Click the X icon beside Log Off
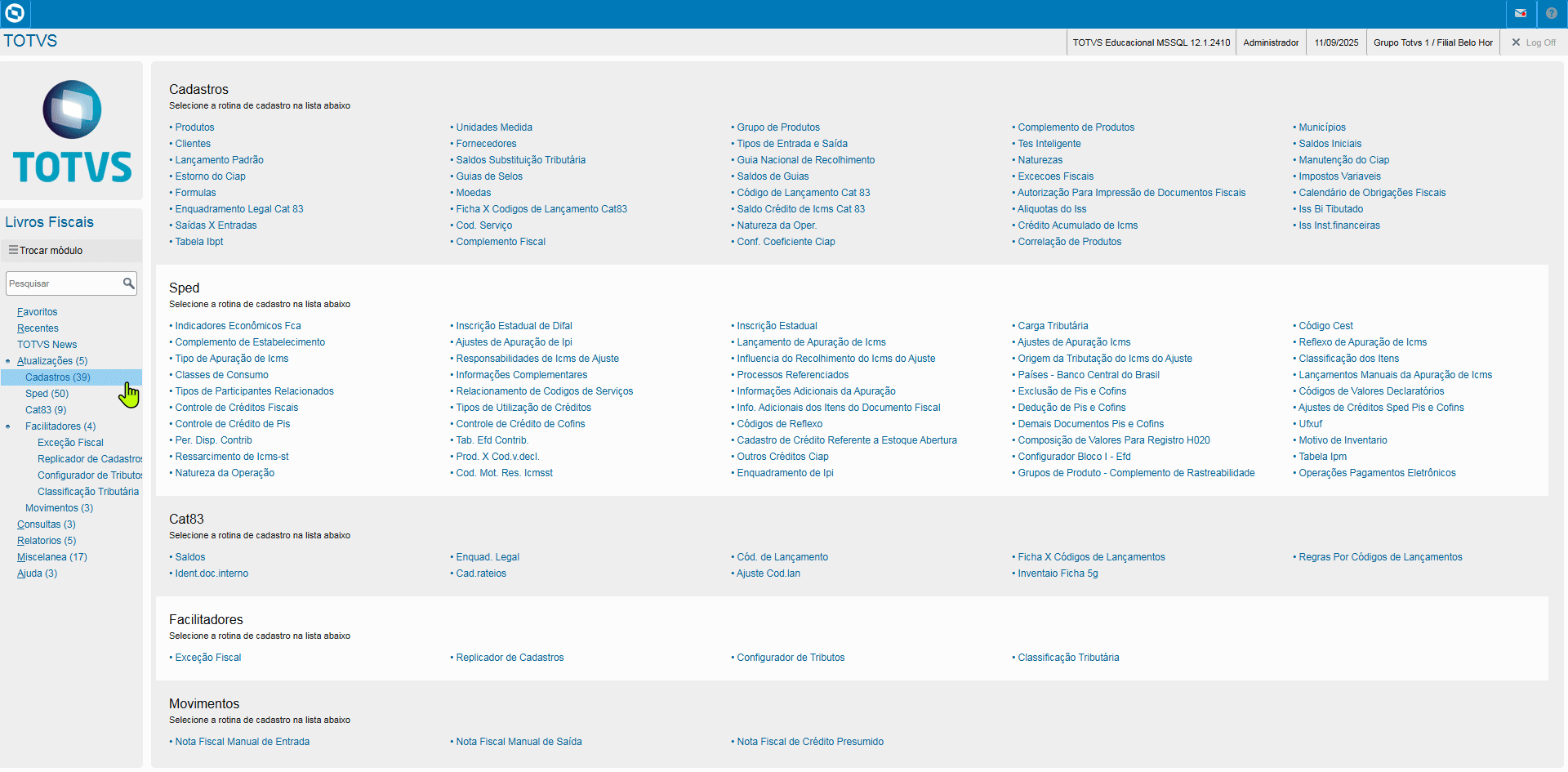This screenshot has height=772, width=1568. pyautogui.click(x=1516, y=42)
